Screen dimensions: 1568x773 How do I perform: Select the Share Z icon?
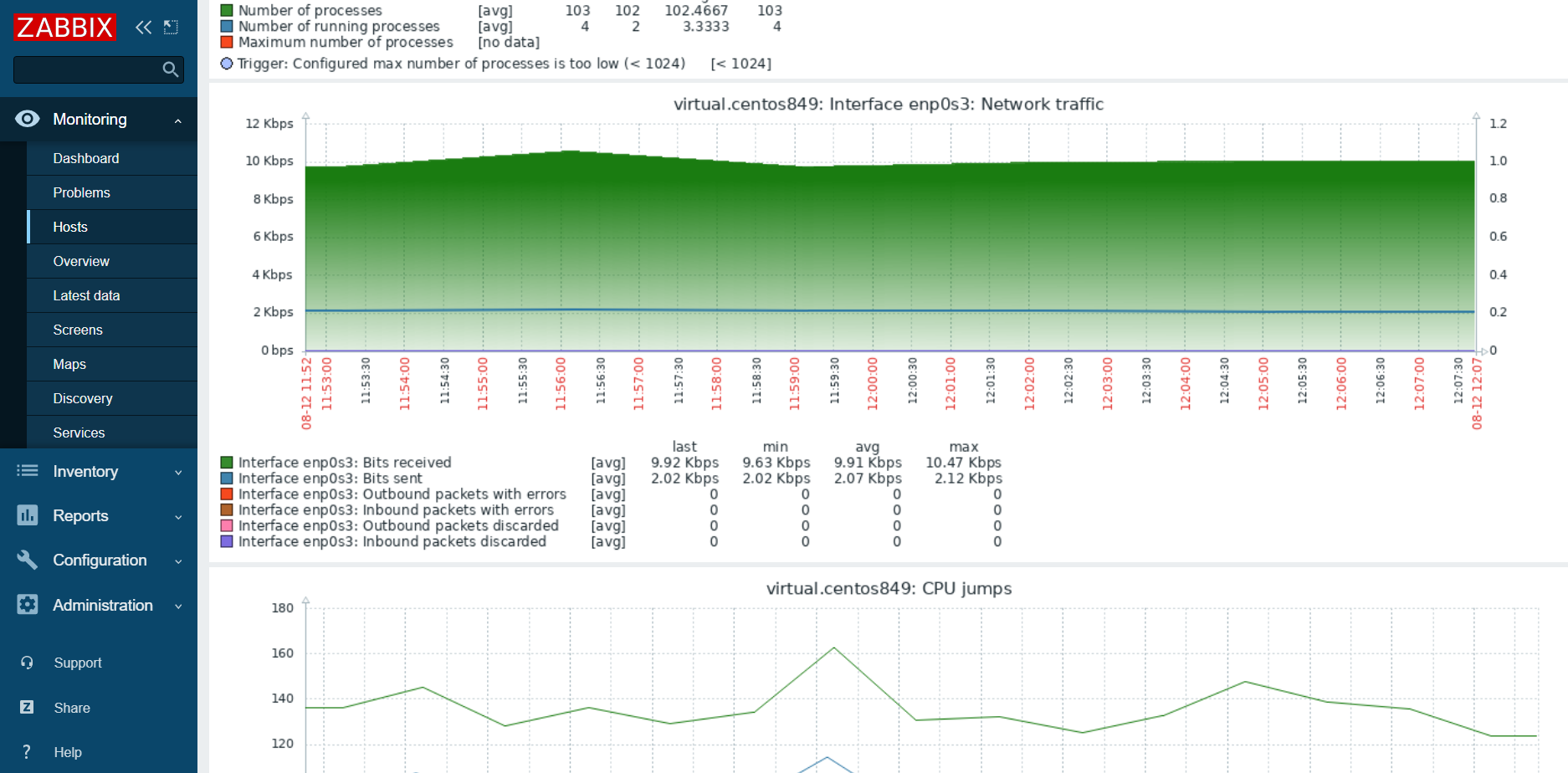[x=27, y=707]
